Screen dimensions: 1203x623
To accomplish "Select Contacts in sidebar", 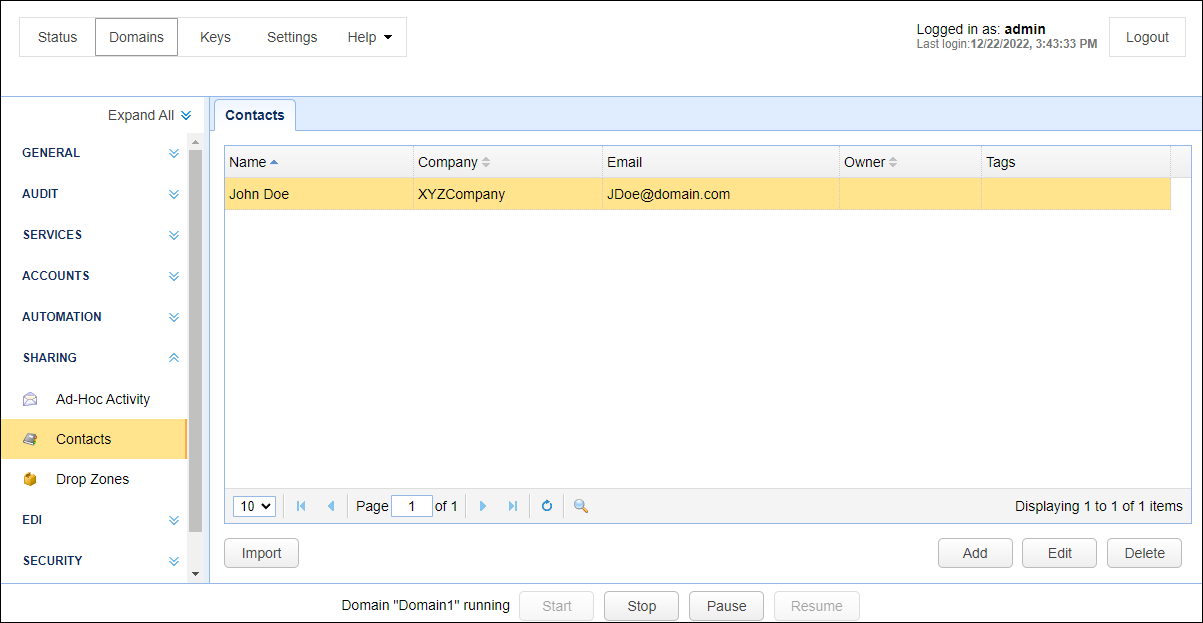I will (x=93, y=439).
